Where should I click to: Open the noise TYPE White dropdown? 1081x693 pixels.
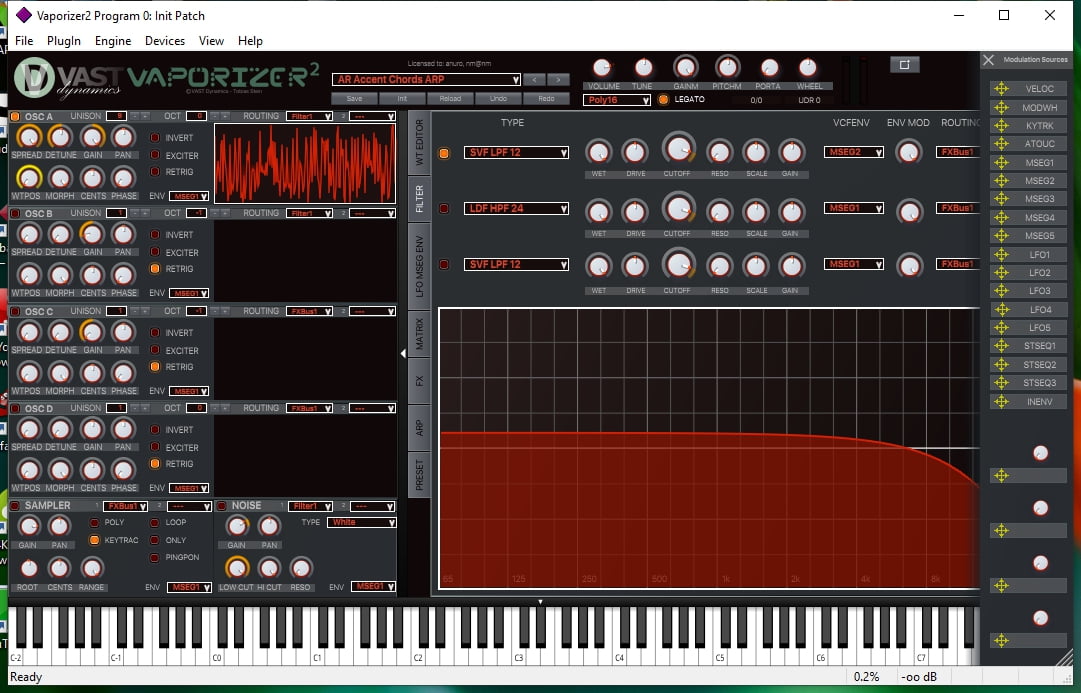(361, 523)
